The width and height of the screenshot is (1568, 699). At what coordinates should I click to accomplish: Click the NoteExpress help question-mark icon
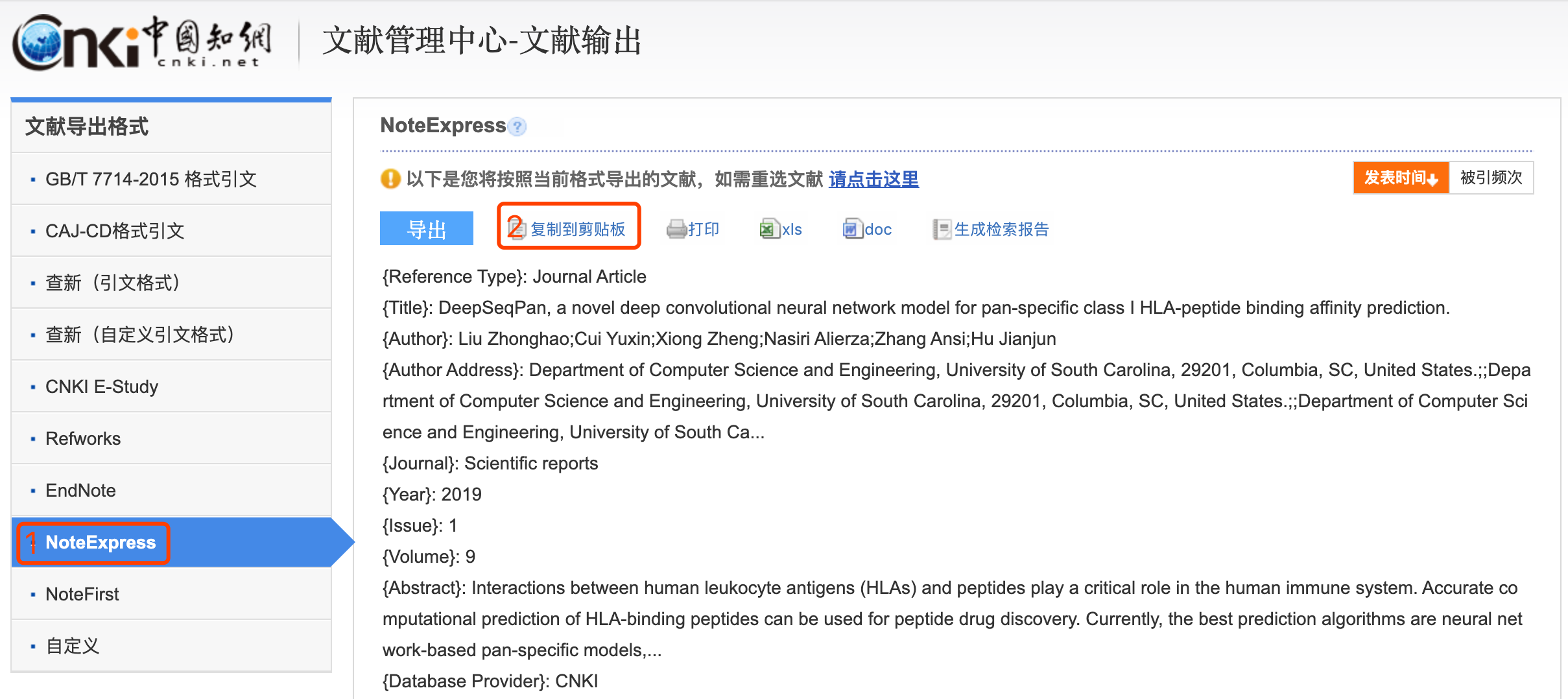pyautogui.click(x=517, y=126)
